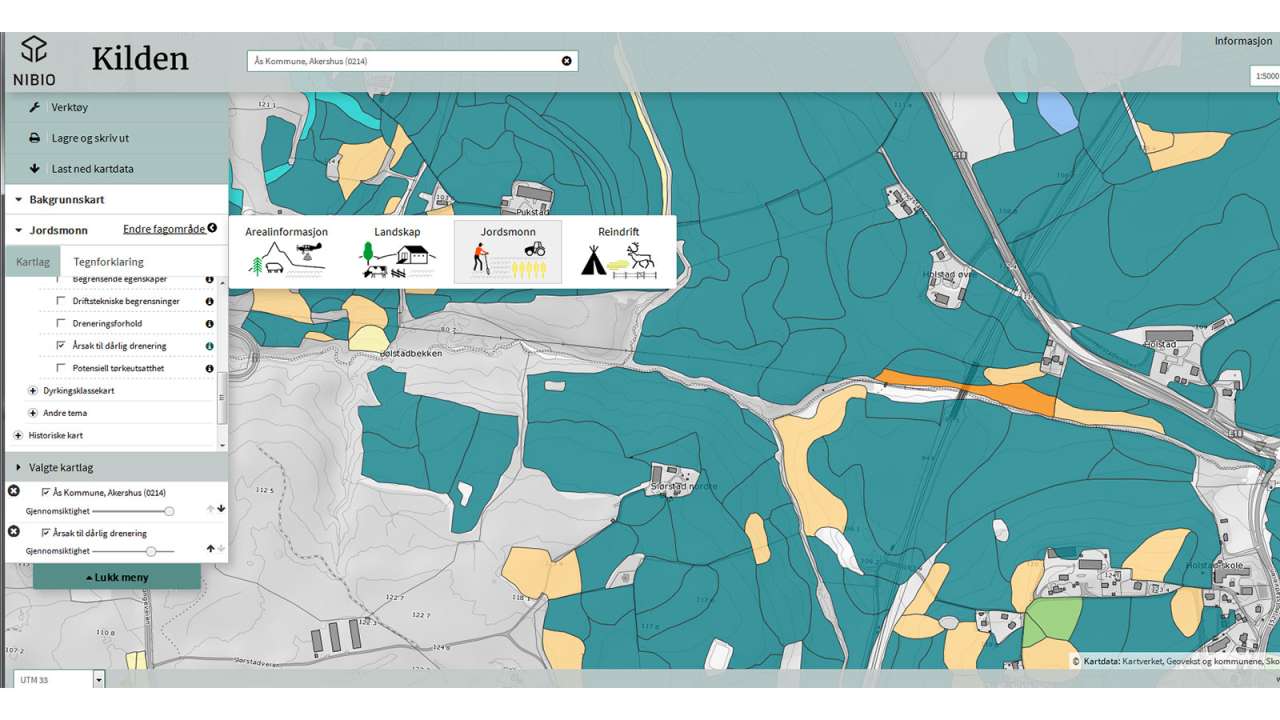This screenshot has height=720, width=1280.
Task: Tick the Potensiell tørkeutsatthet checkbox
Action: pyautogui.click(x=62, y=368)
